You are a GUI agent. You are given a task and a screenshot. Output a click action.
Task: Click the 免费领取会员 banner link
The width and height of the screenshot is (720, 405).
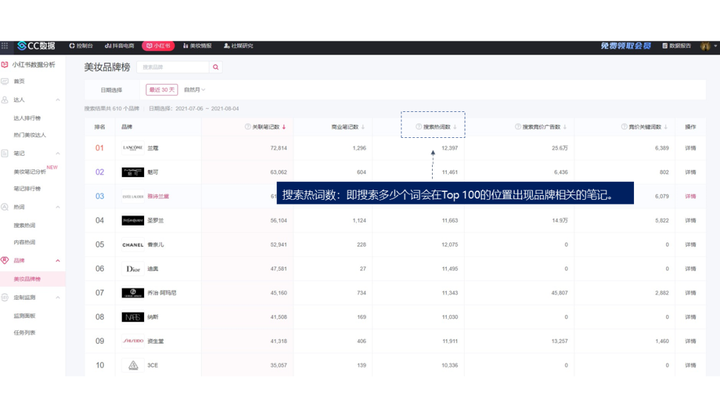[x=626, y=46]
